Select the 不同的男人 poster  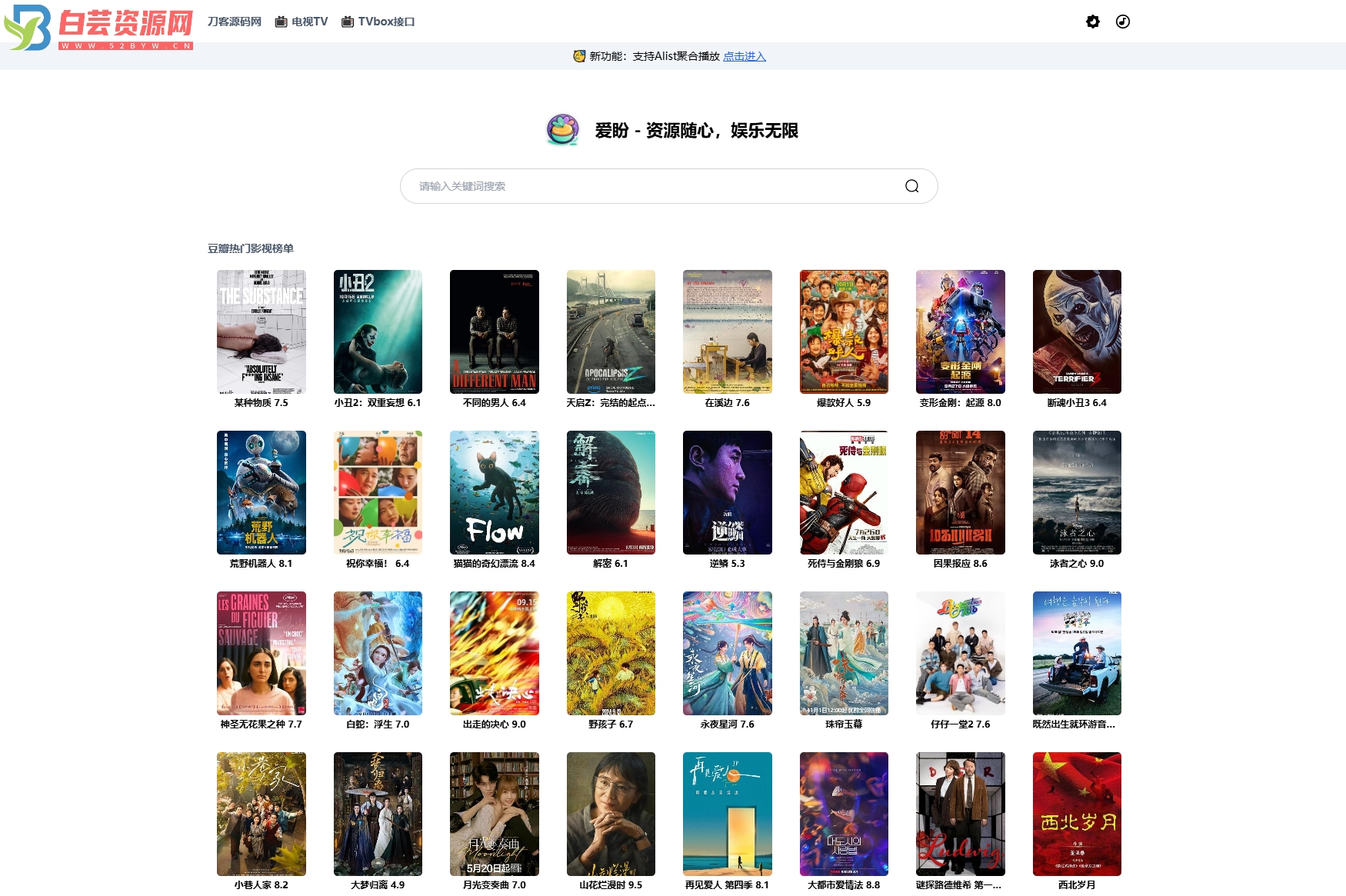495,331
